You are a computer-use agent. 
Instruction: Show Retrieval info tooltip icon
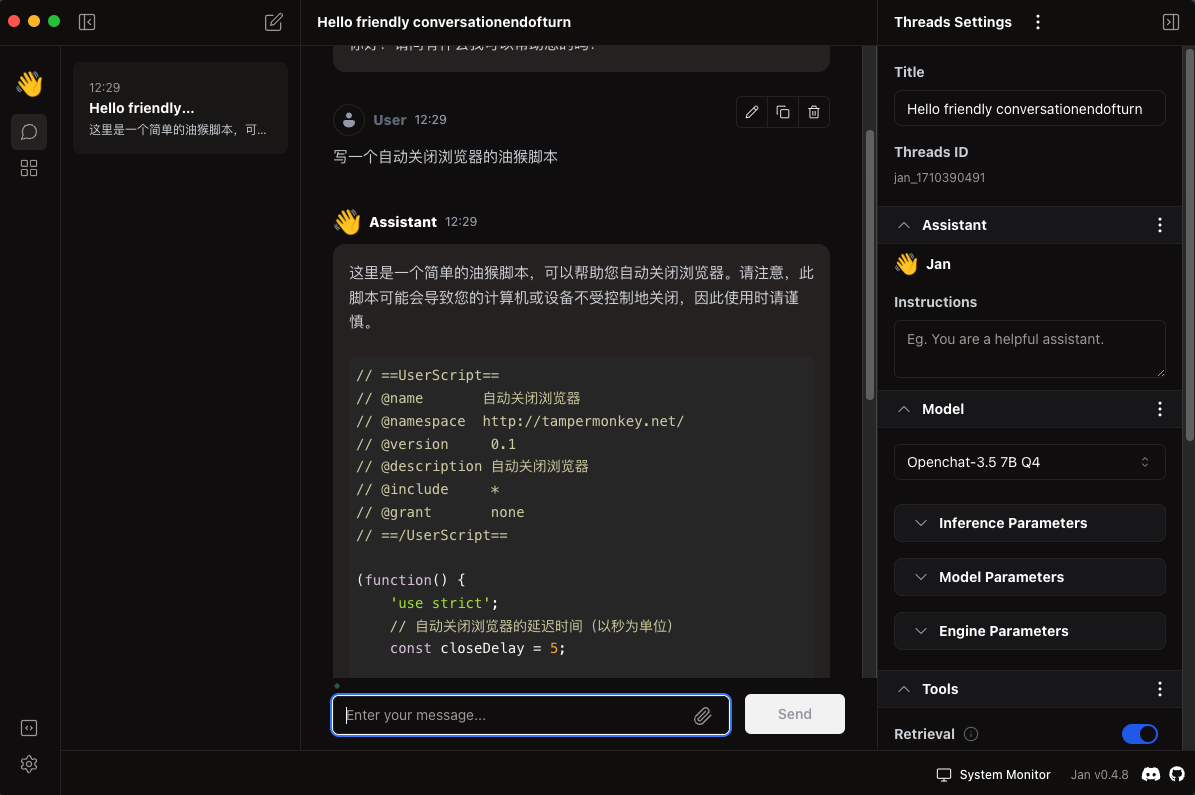click(x=970, y=734)
